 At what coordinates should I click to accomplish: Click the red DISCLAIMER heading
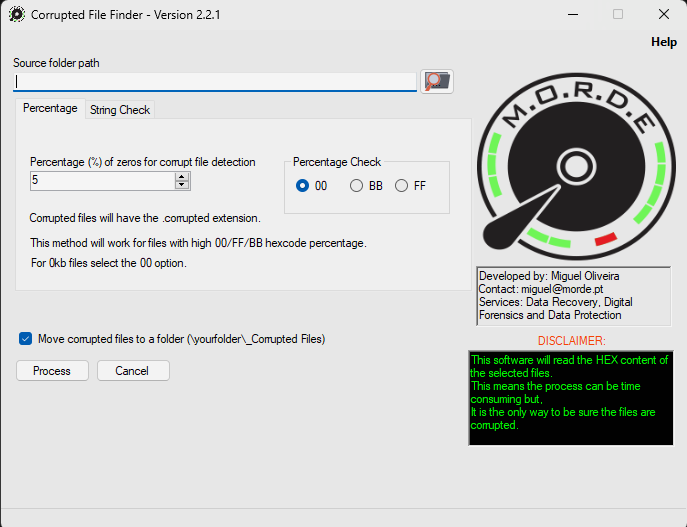pos(571,341)
